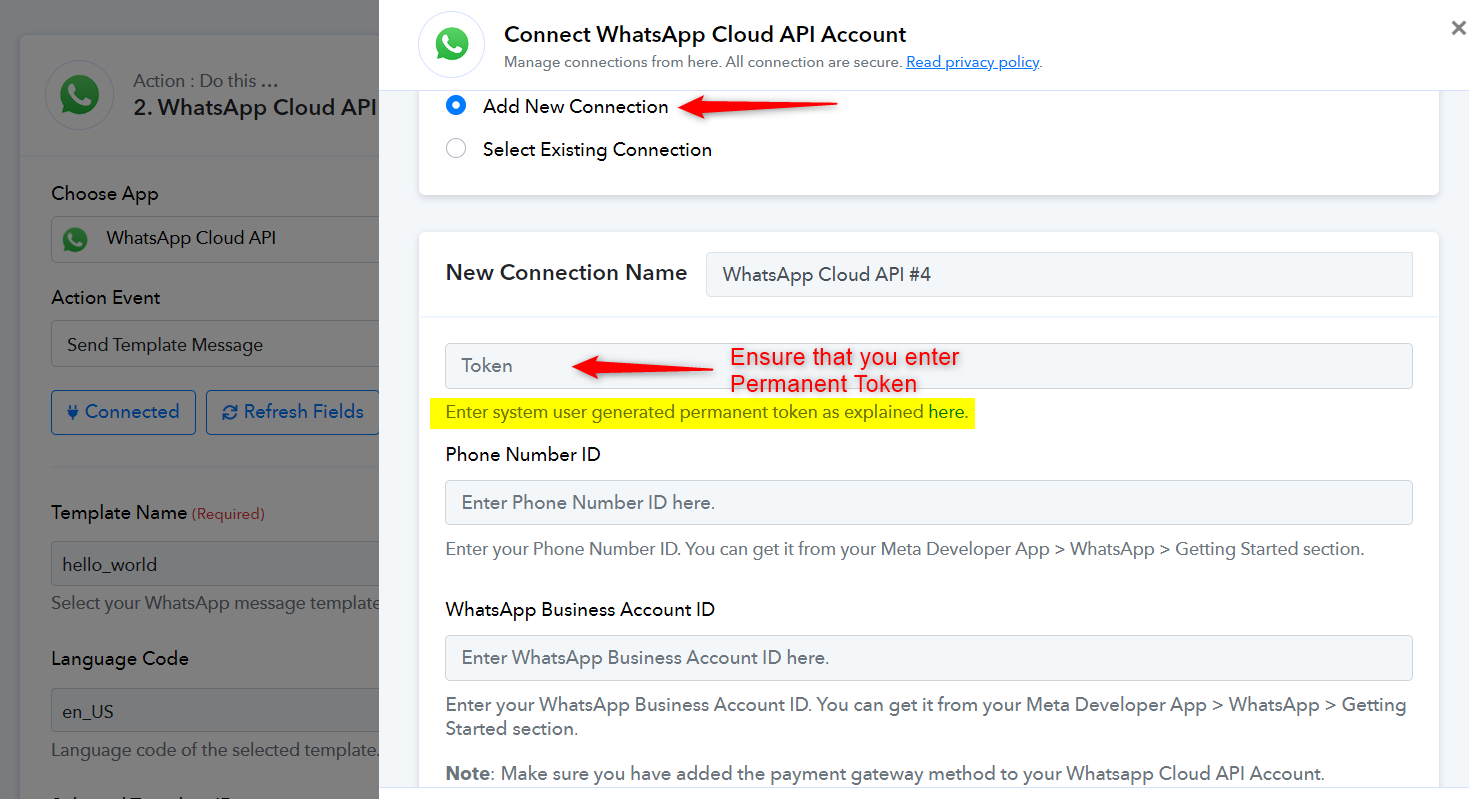
Task: Click the Phone Number ID input field
Action: coord(928,502)
